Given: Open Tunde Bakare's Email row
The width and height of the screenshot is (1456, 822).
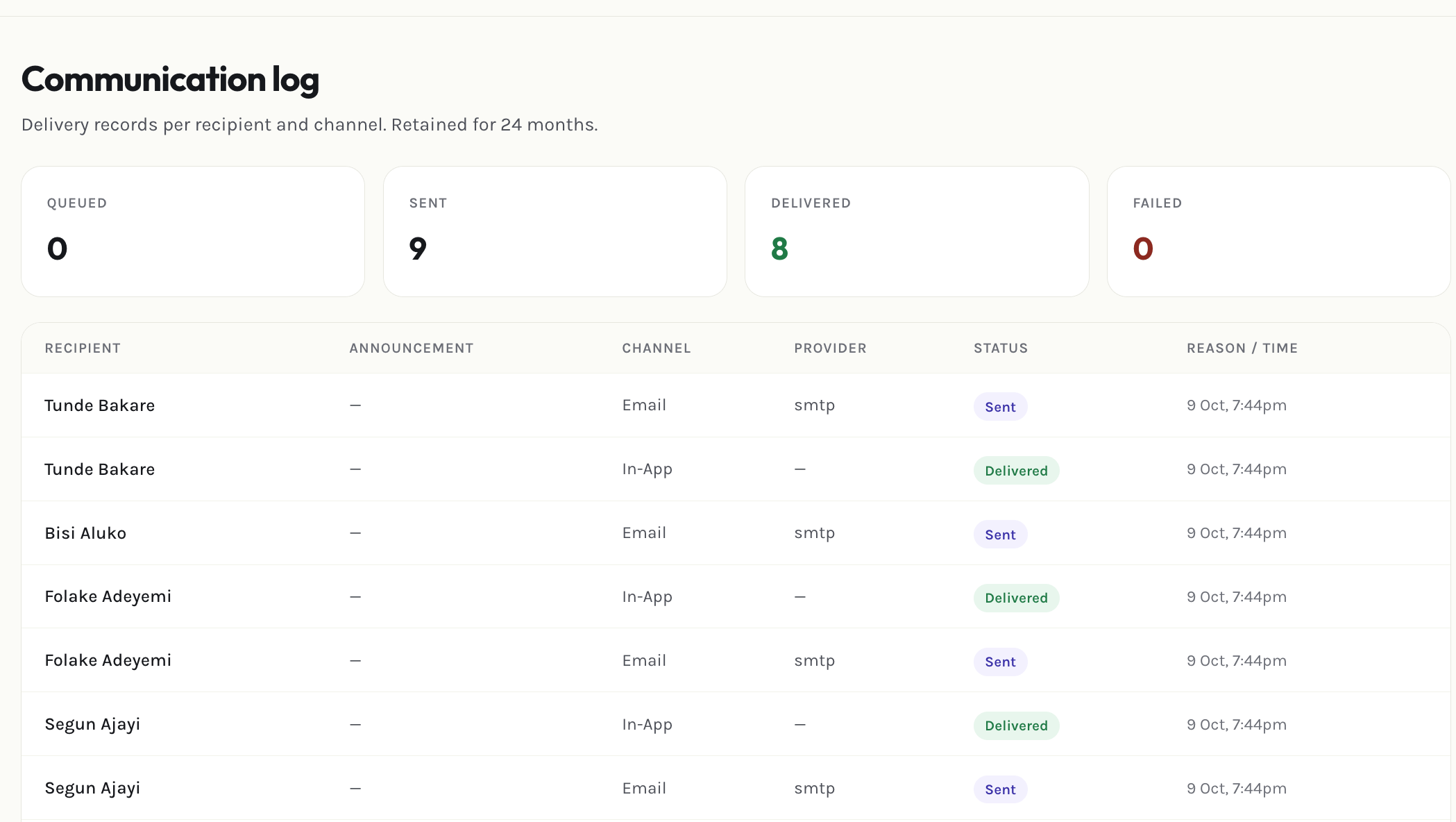Looking at the screenshot, I should (736, 405).
